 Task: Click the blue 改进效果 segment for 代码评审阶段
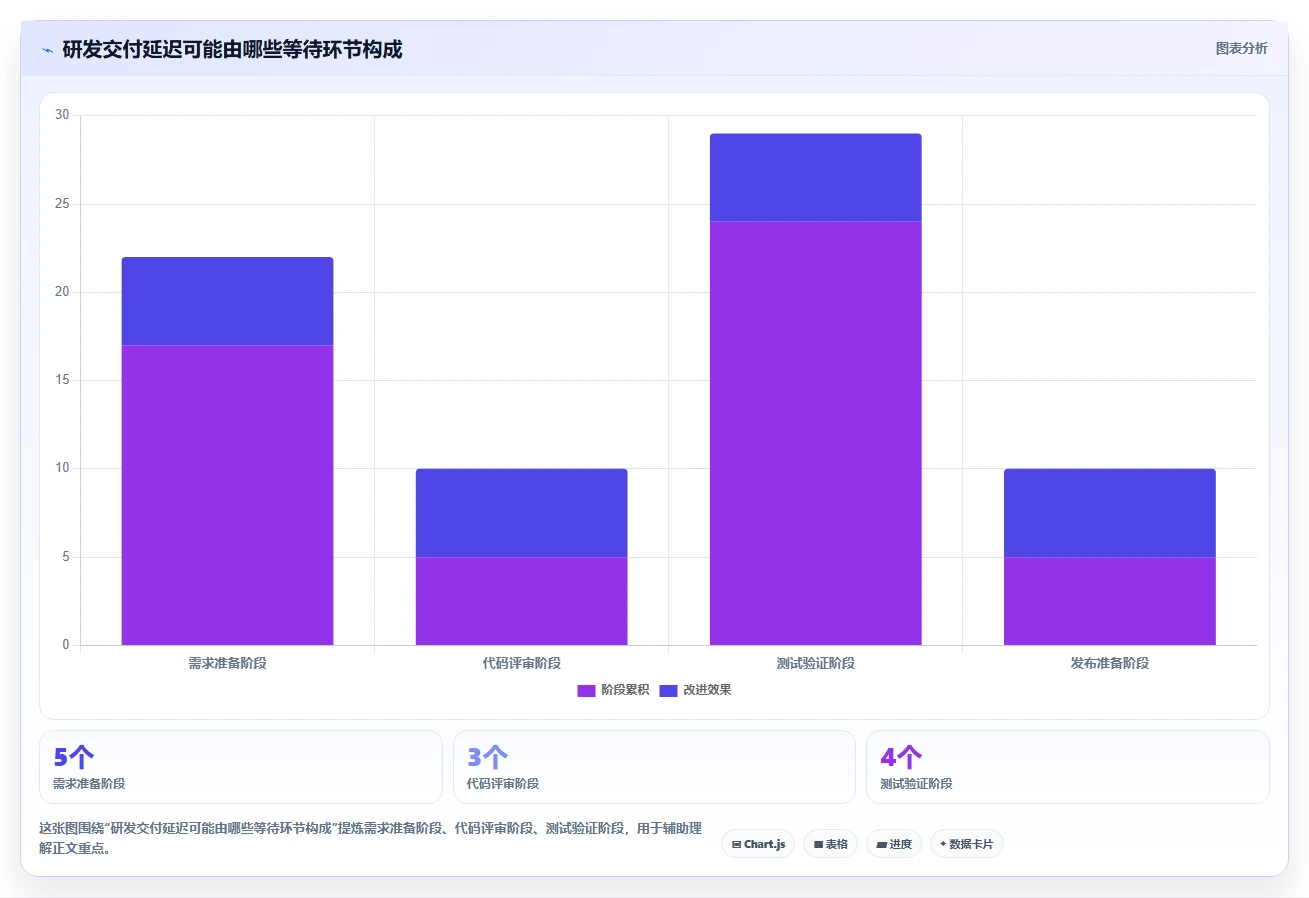click(521, 513)
